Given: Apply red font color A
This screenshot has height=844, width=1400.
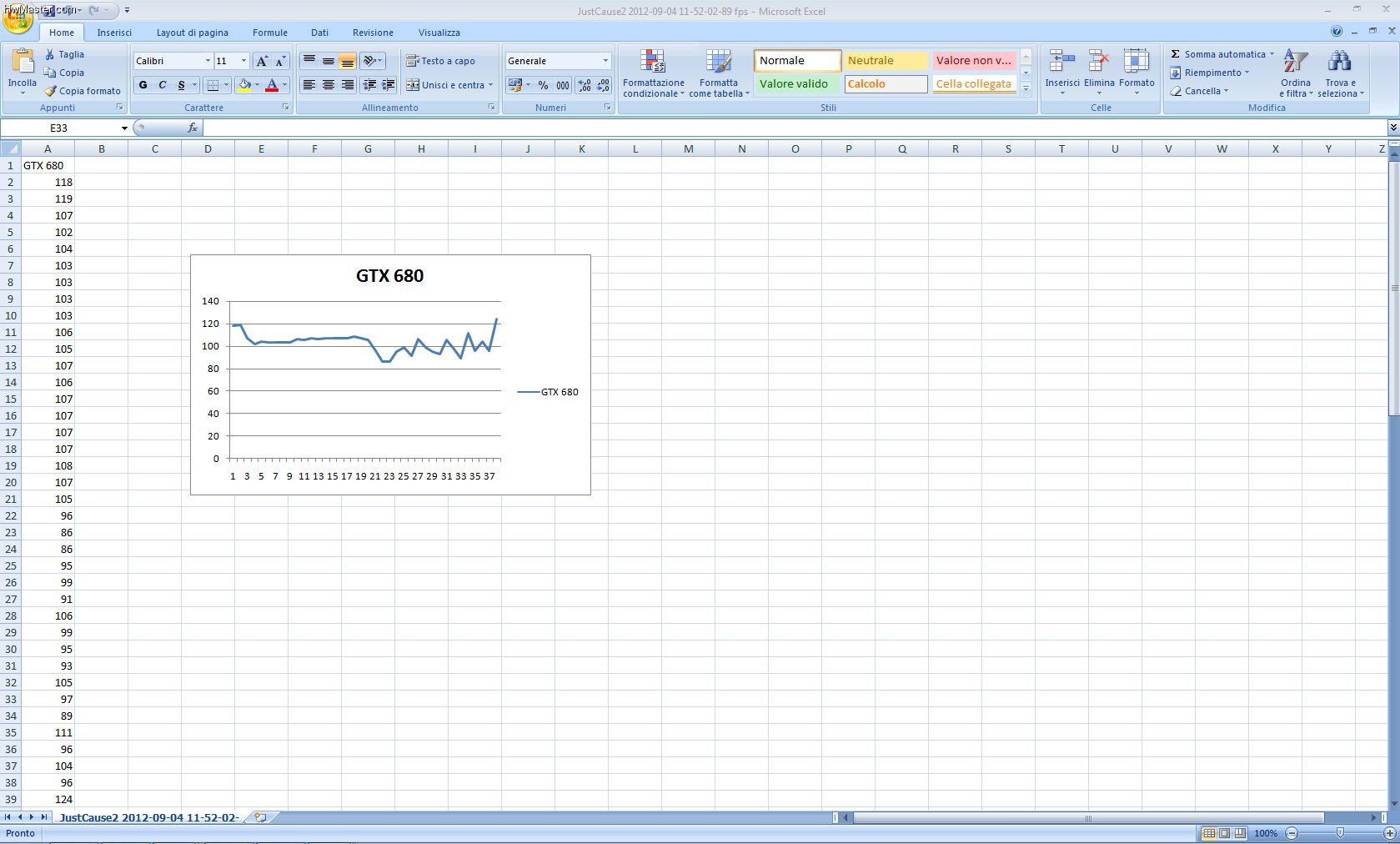Looking at the screenshot, I should pyautogui.click(x=272, y=85).
